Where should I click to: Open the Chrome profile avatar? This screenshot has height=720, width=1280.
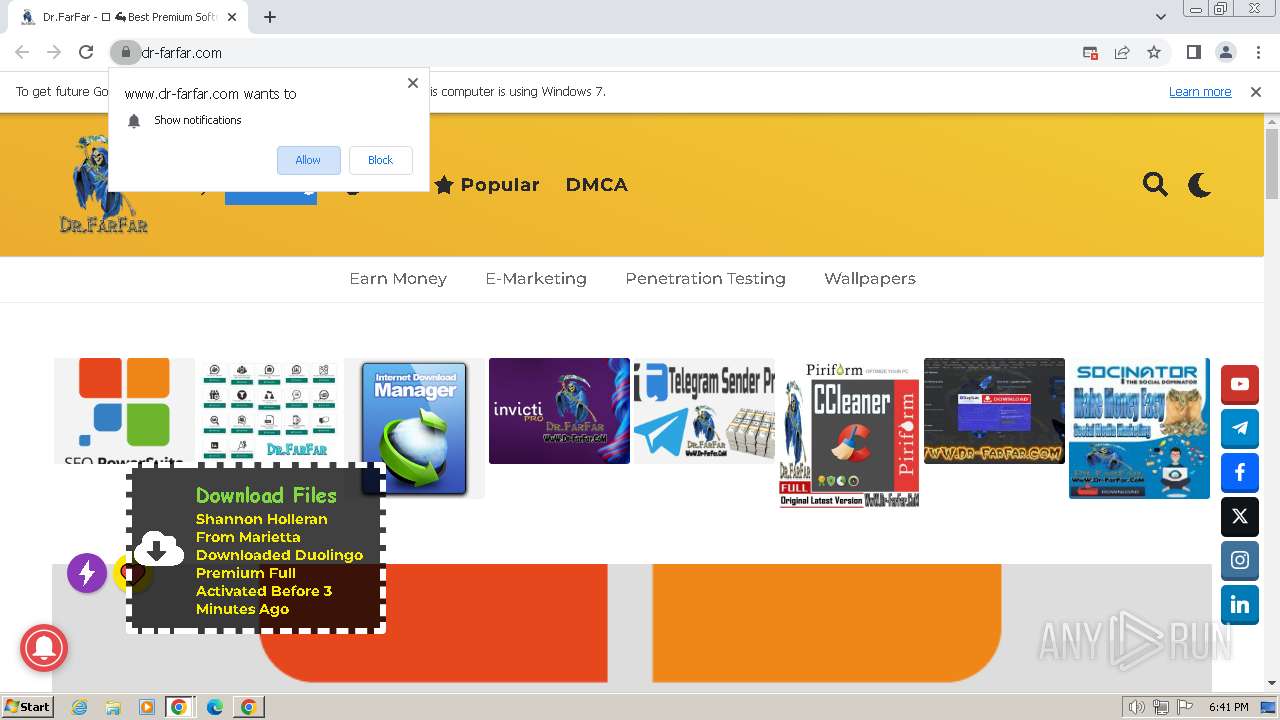tap(1225, 52)
